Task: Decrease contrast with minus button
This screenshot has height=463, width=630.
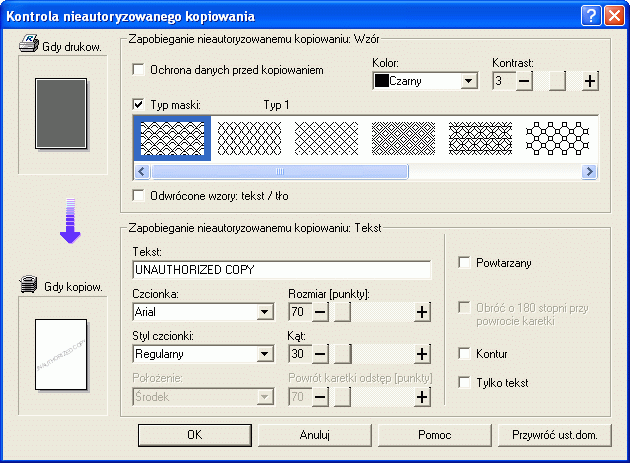Action: [x=525, y=81]
